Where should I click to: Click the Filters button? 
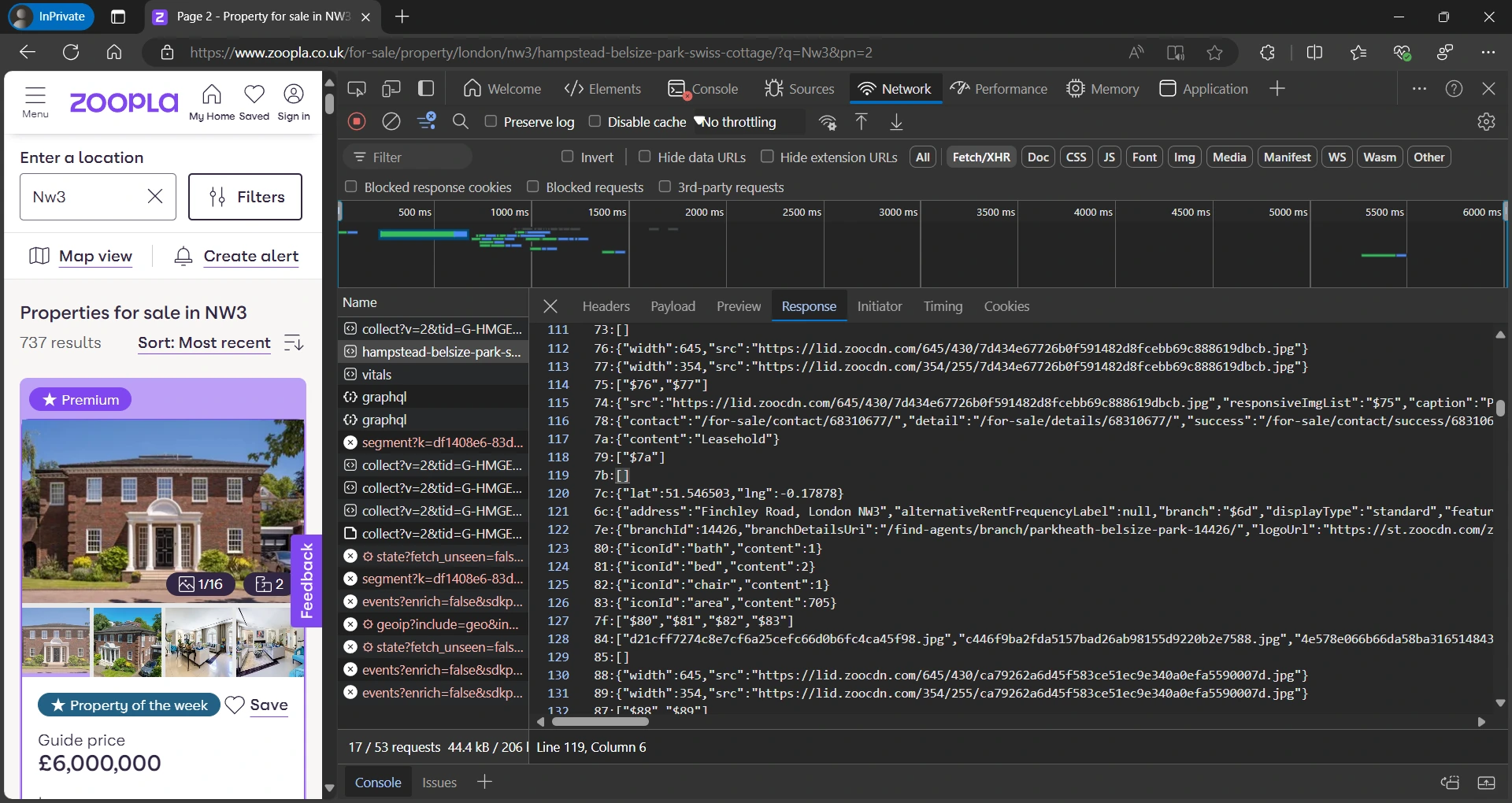[x=245, y=197]
